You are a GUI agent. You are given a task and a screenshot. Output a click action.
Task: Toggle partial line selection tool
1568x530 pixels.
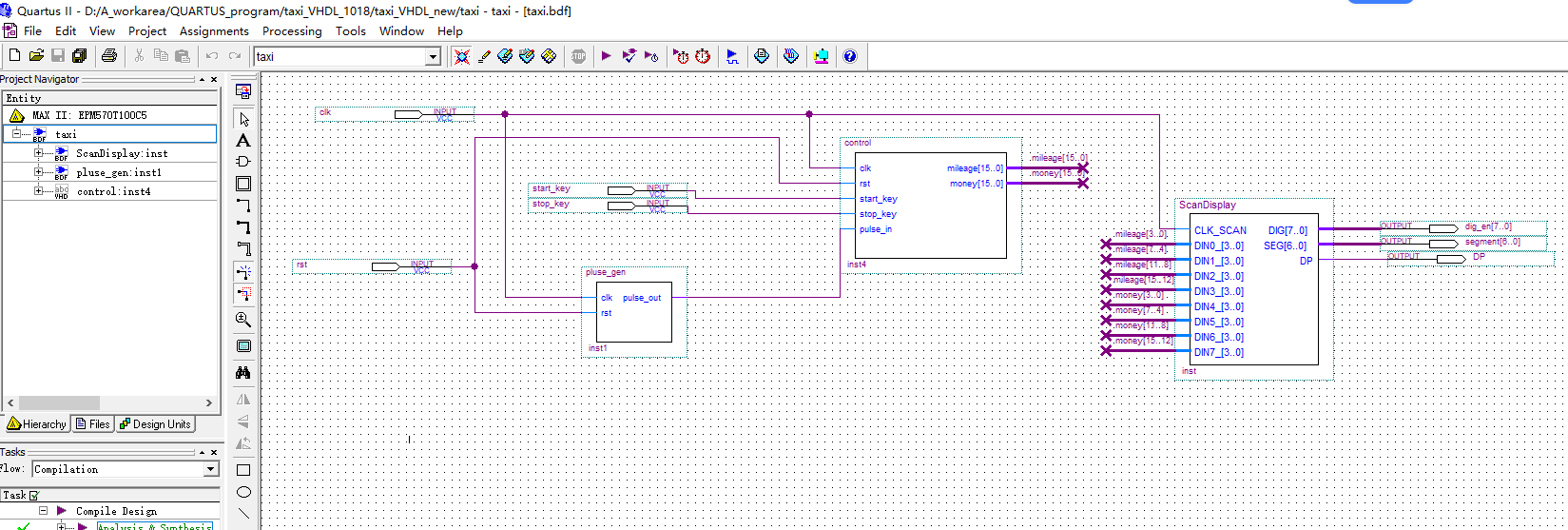coord(243,294)
